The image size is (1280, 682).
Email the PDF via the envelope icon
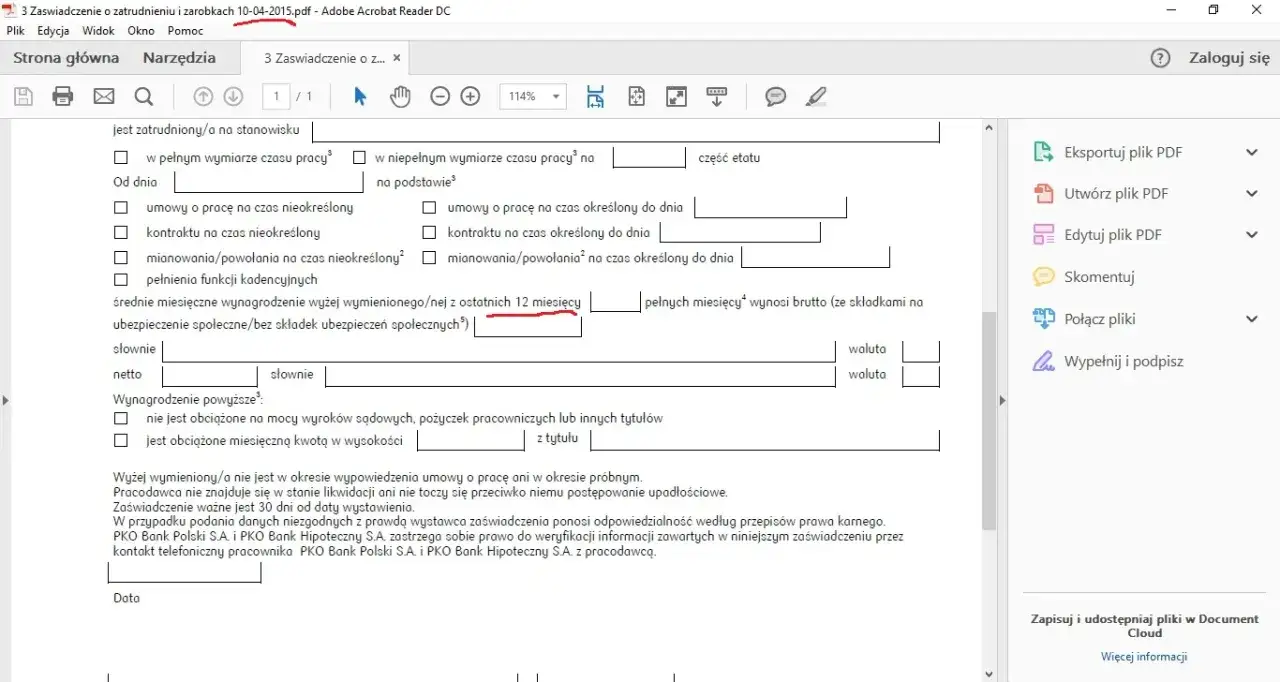click(x=103, y=96)
